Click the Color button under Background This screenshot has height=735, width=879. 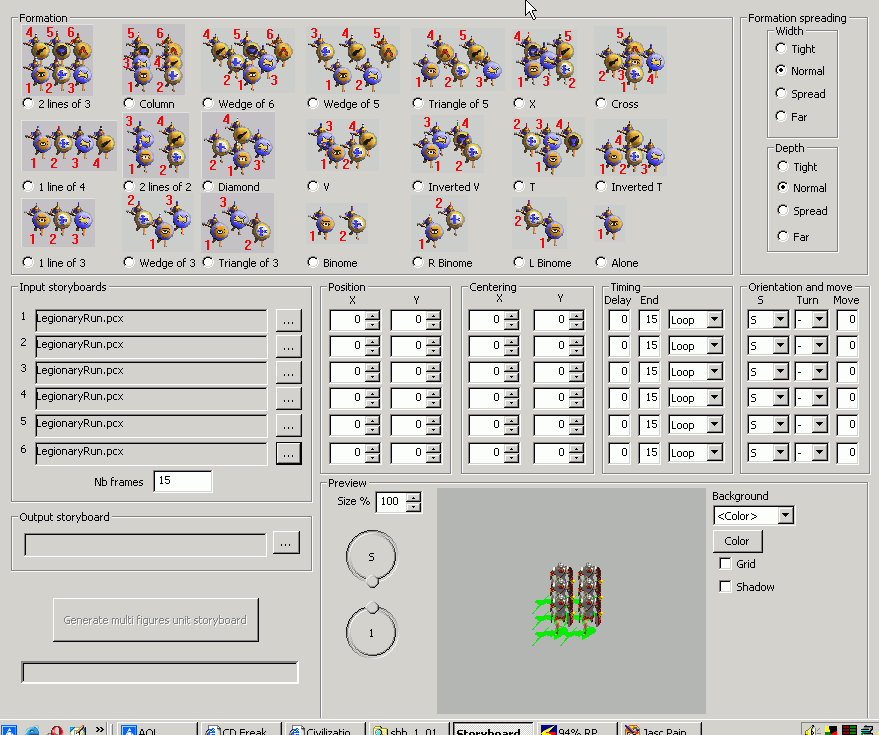click(738, 541)
